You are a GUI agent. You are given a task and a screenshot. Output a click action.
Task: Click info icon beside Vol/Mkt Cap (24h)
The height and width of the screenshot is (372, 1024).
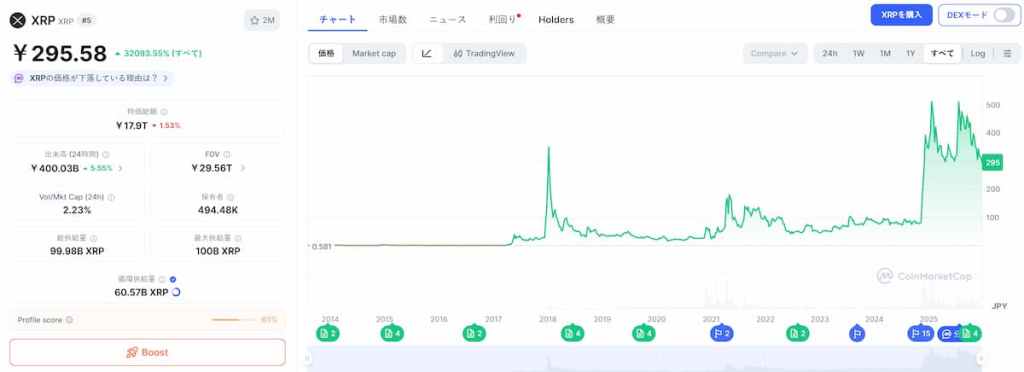(111, 196)
